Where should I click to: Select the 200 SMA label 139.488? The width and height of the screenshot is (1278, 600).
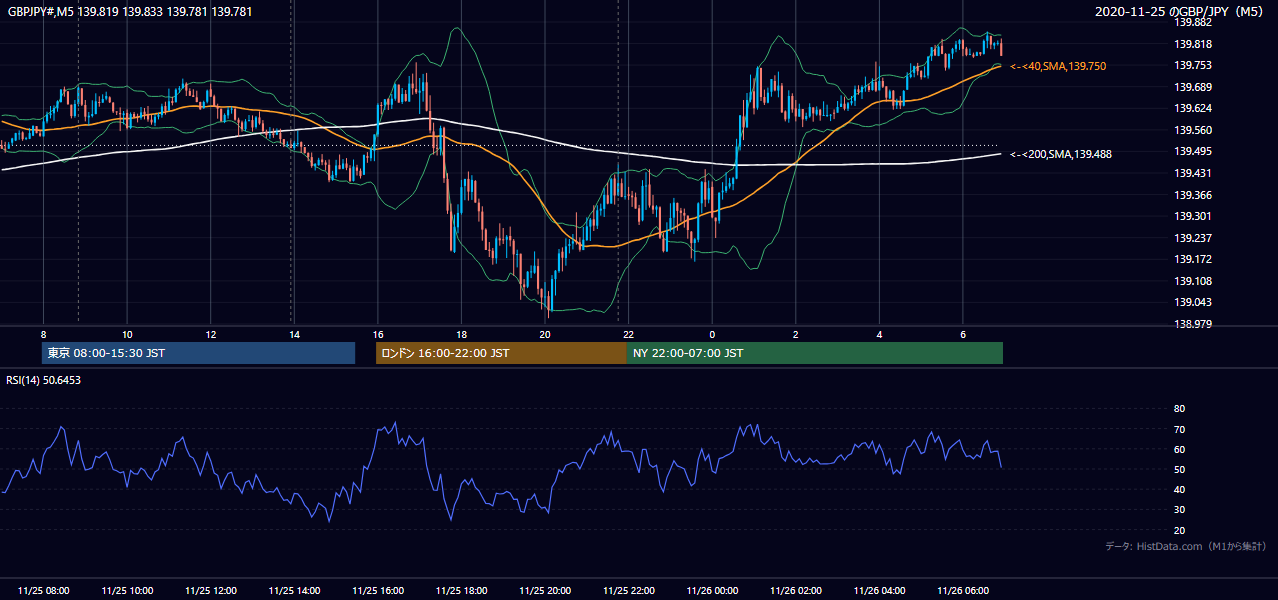1061,154
